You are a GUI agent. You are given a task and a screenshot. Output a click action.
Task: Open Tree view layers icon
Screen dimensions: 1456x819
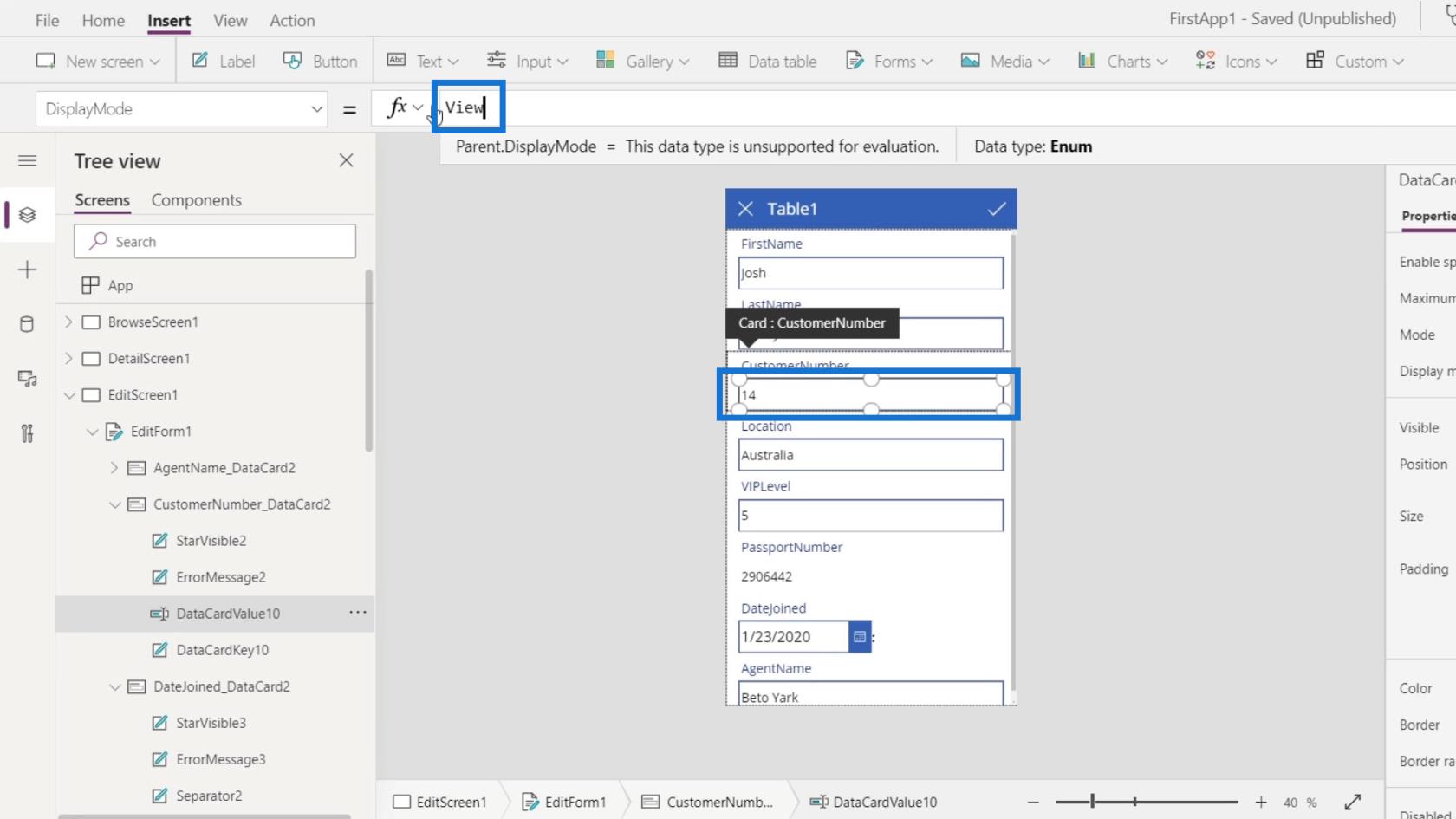(x=27, y=214)
